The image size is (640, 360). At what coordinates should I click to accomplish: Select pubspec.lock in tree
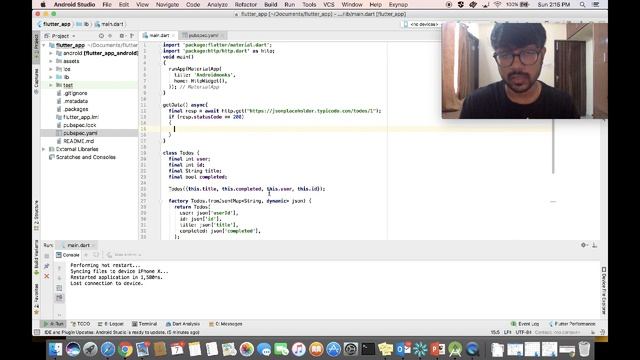click(80, 125)
